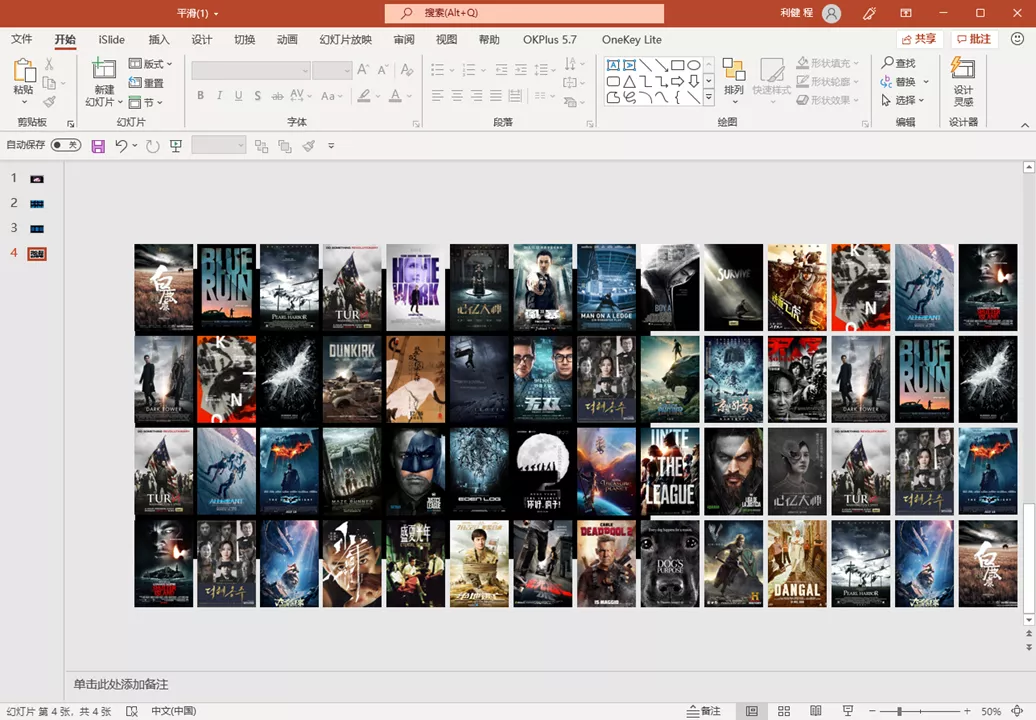
Task: Click the feedback smiley face icon
Action: coord(1018,39)
